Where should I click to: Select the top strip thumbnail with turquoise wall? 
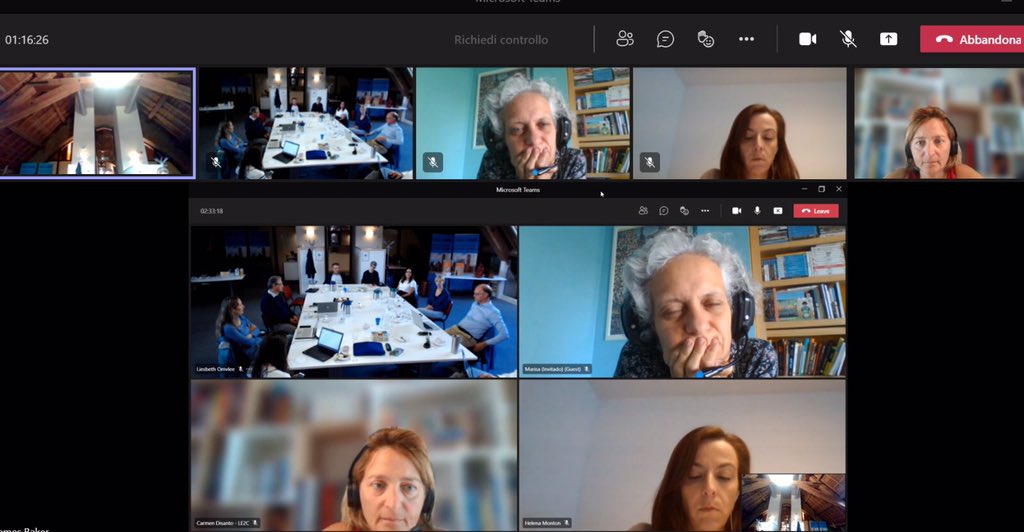coord(523,123)
